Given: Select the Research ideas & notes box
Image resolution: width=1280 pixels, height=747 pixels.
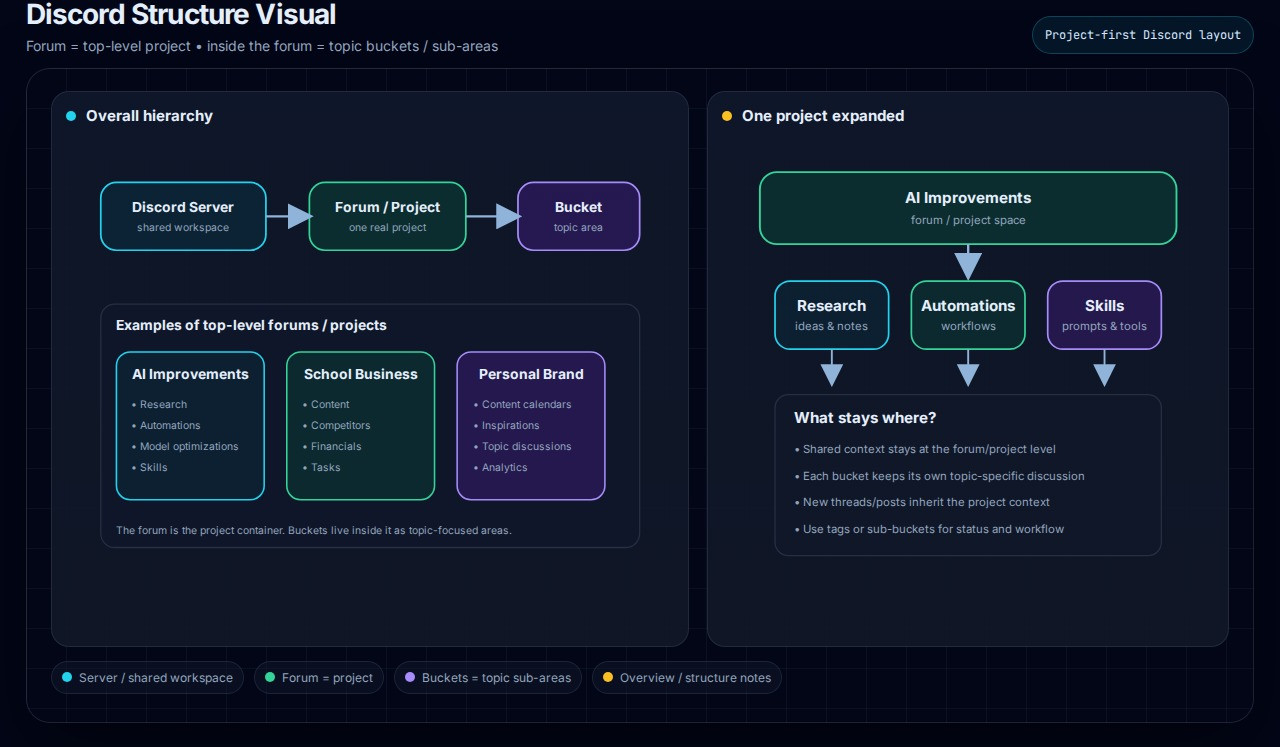Looking at the screenshot, I should point(831,315).
